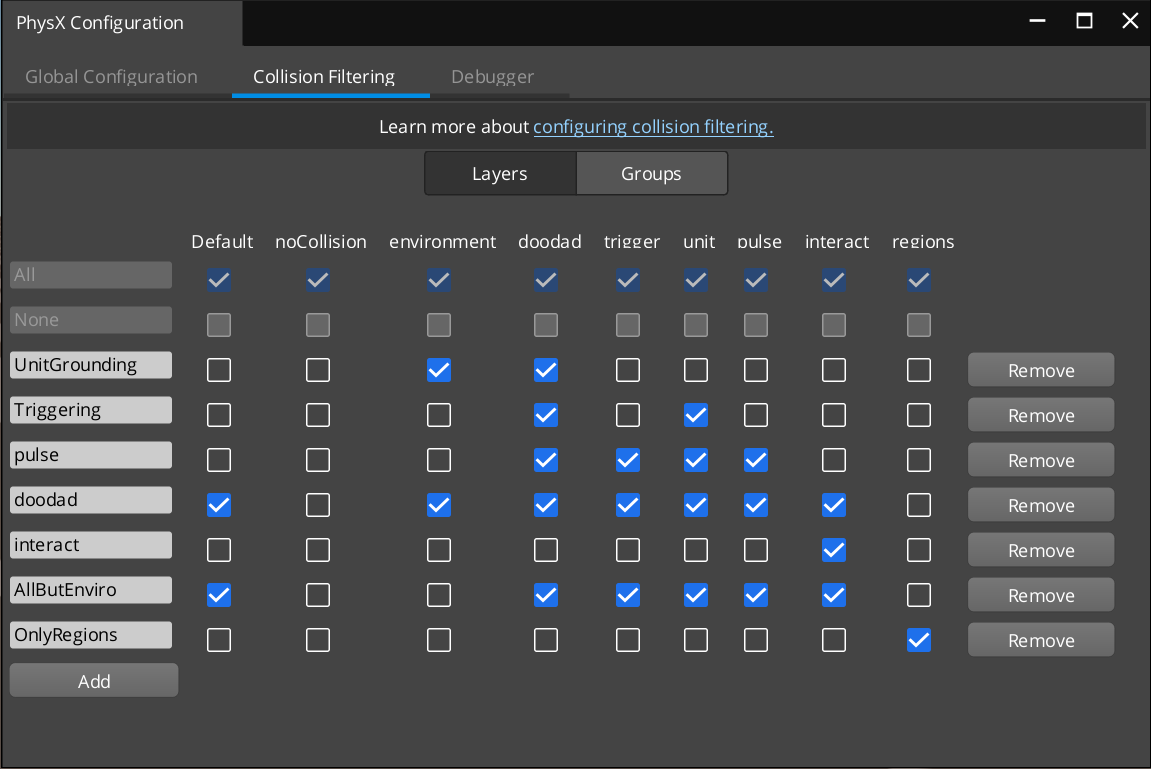This screenshot has width=1151, height=769.
Task: Minimize the PhysX Configuration window
Action: point(1038,21)
